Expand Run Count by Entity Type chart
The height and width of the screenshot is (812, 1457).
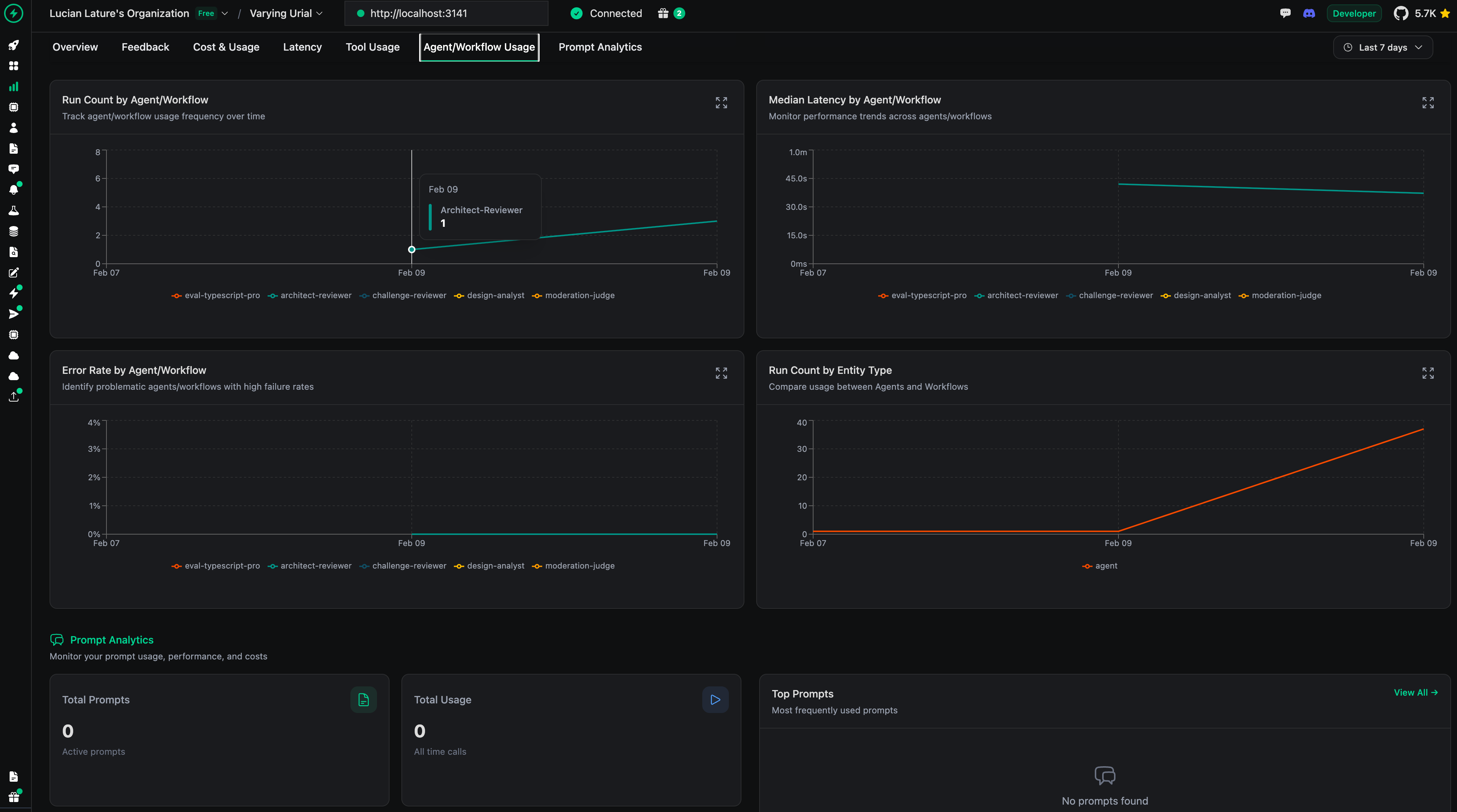pyautogui.click(x=1427, y=373)
